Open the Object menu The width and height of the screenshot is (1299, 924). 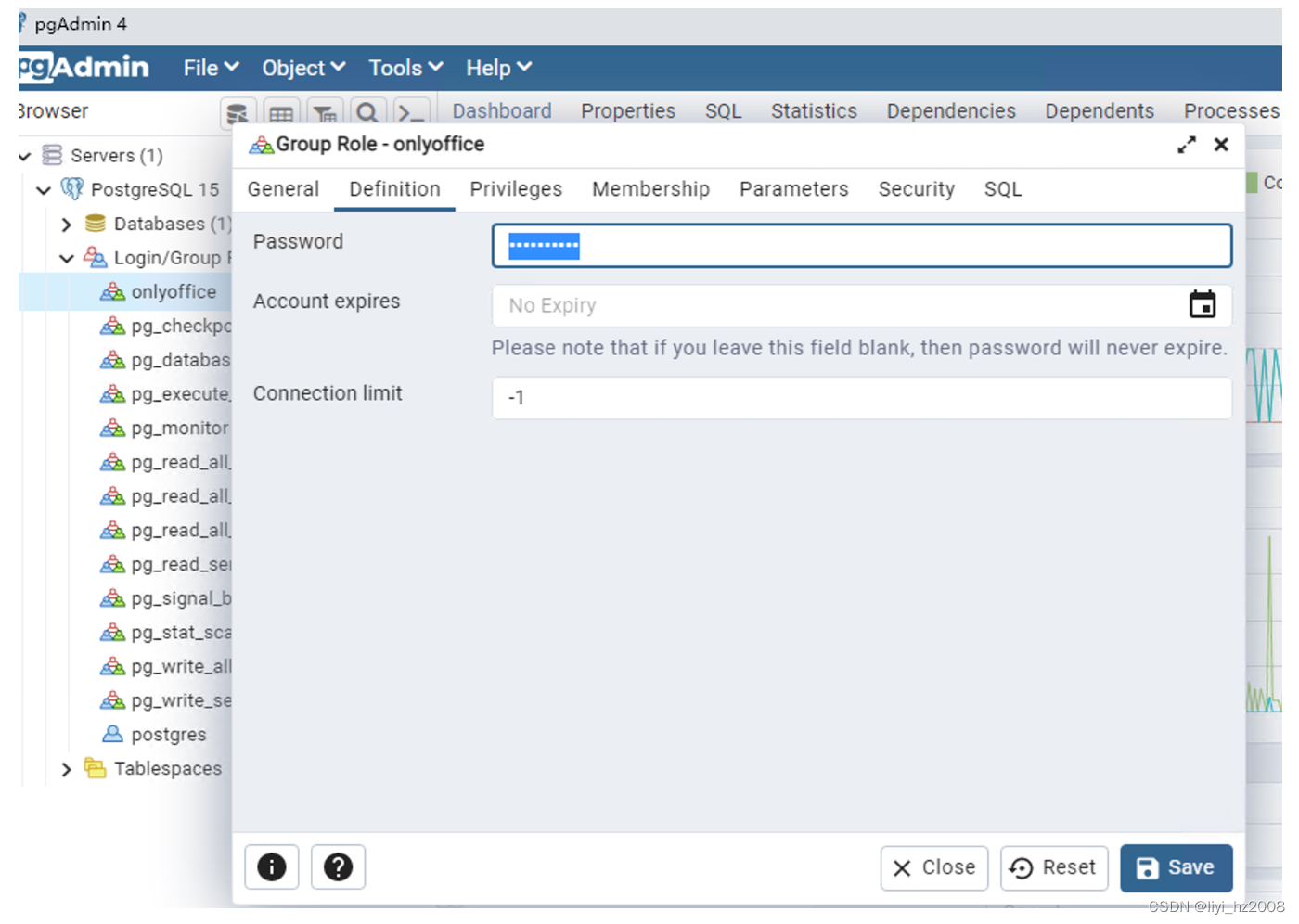pos(303,68)
